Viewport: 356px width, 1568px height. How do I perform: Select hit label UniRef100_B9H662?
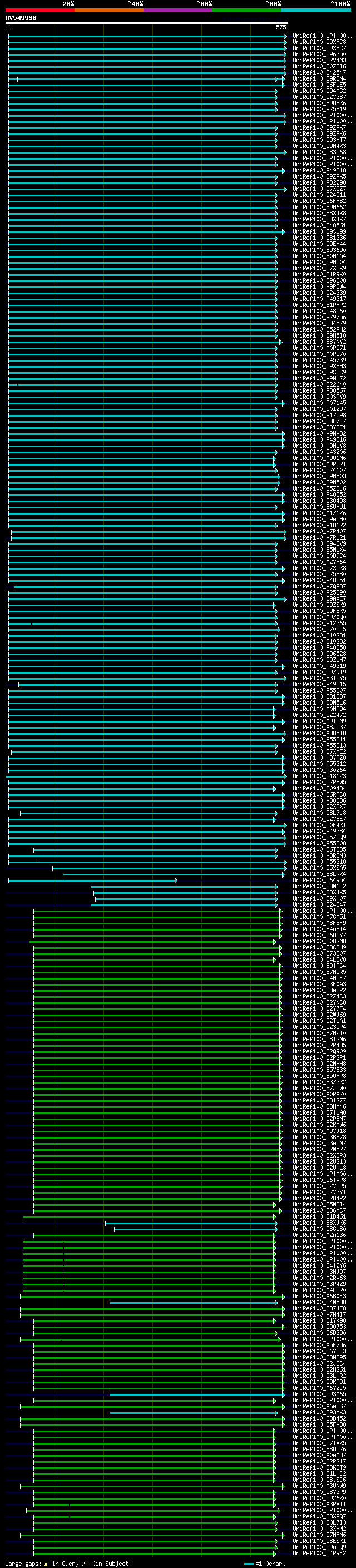coord(319,207)
